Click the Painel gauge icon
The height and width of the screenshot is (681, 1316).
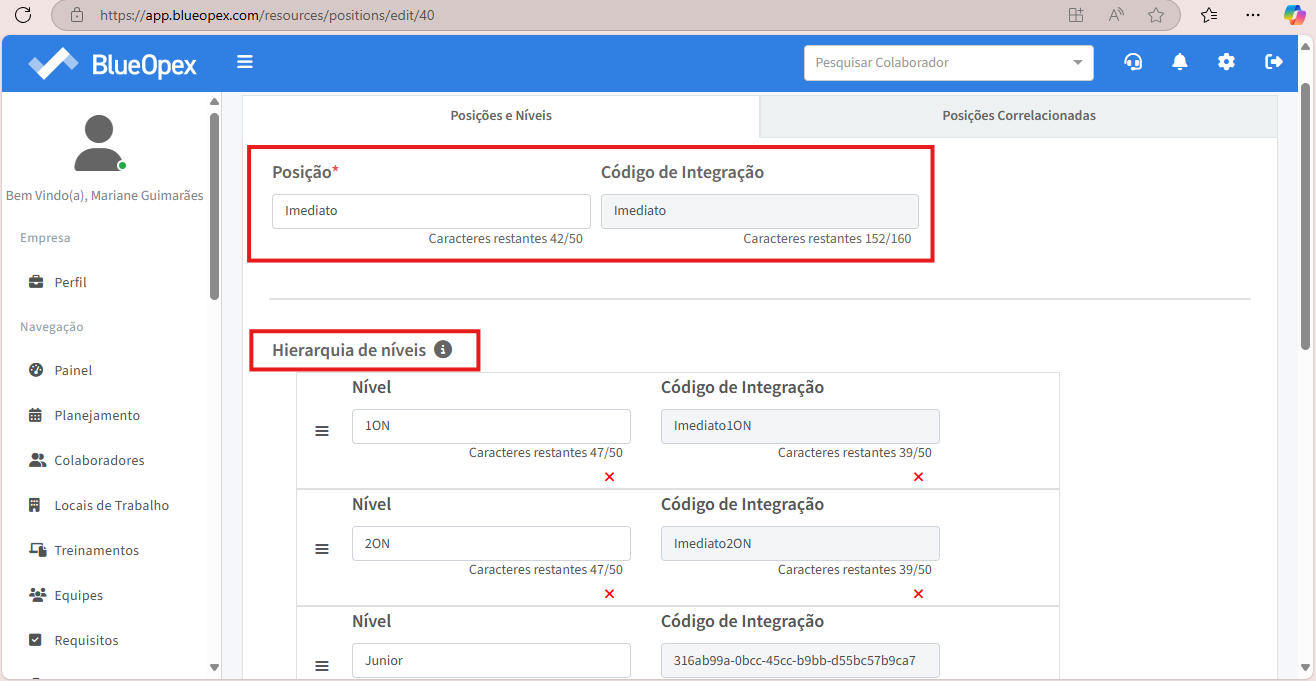coord(36,370)
